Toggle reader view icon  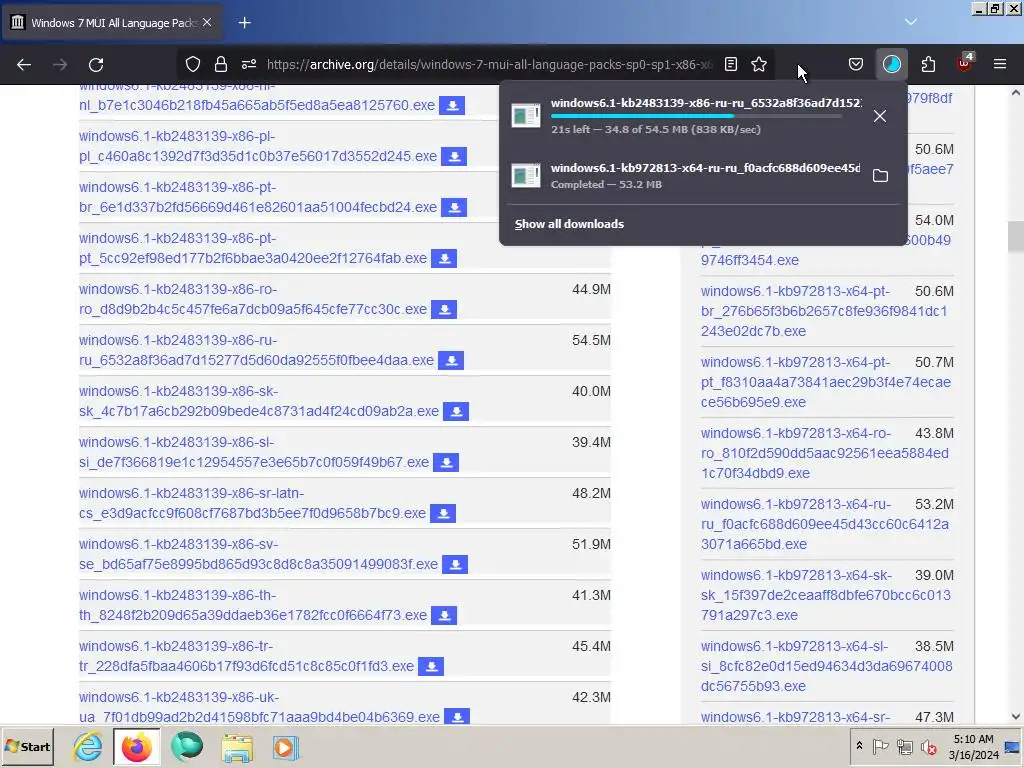(x=731, y=64)
